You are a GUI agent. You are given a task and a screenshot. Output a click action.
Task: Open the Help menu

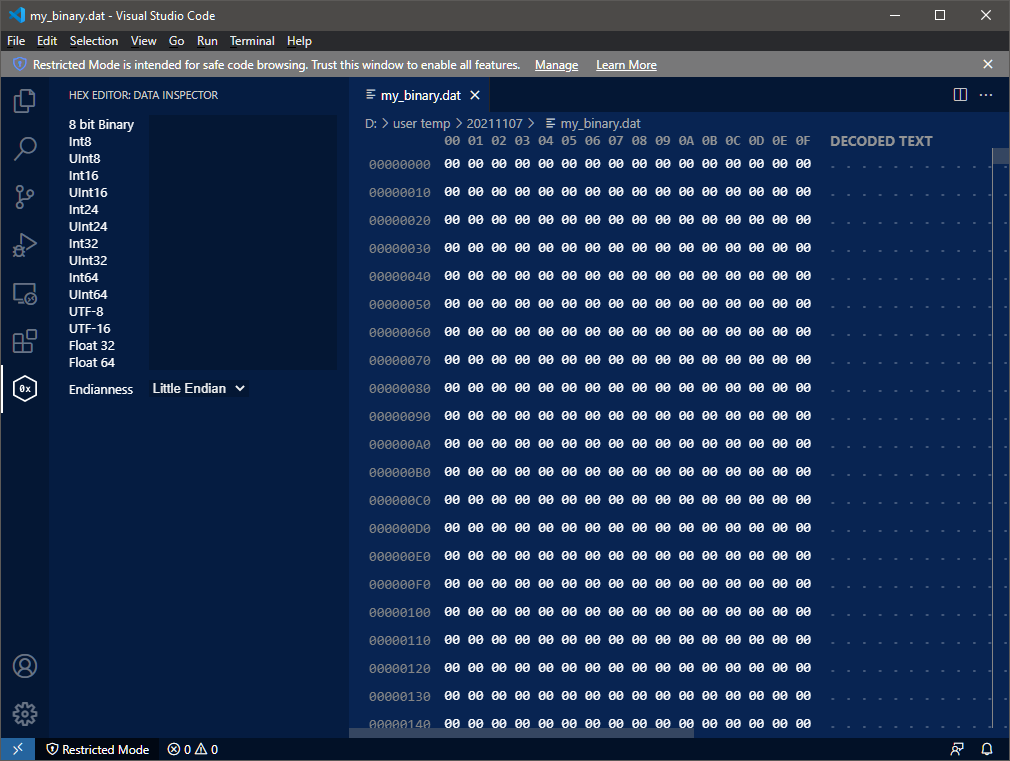(299, 41)
